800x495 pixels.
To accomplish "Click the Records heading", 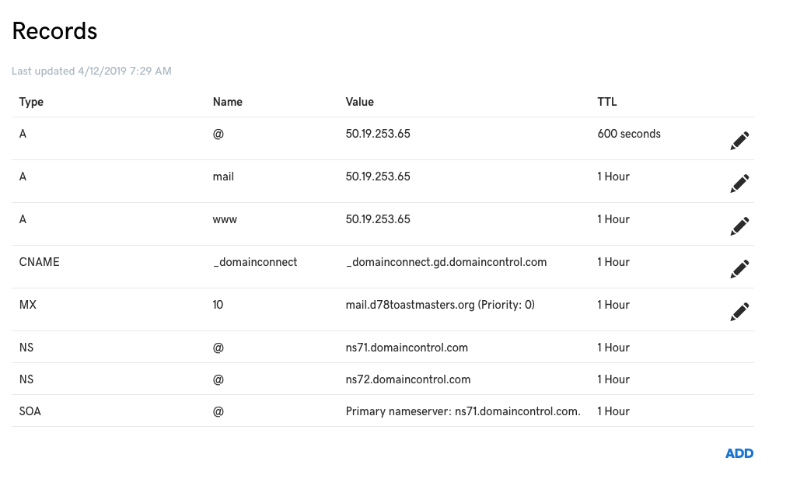I will [55, 31].
